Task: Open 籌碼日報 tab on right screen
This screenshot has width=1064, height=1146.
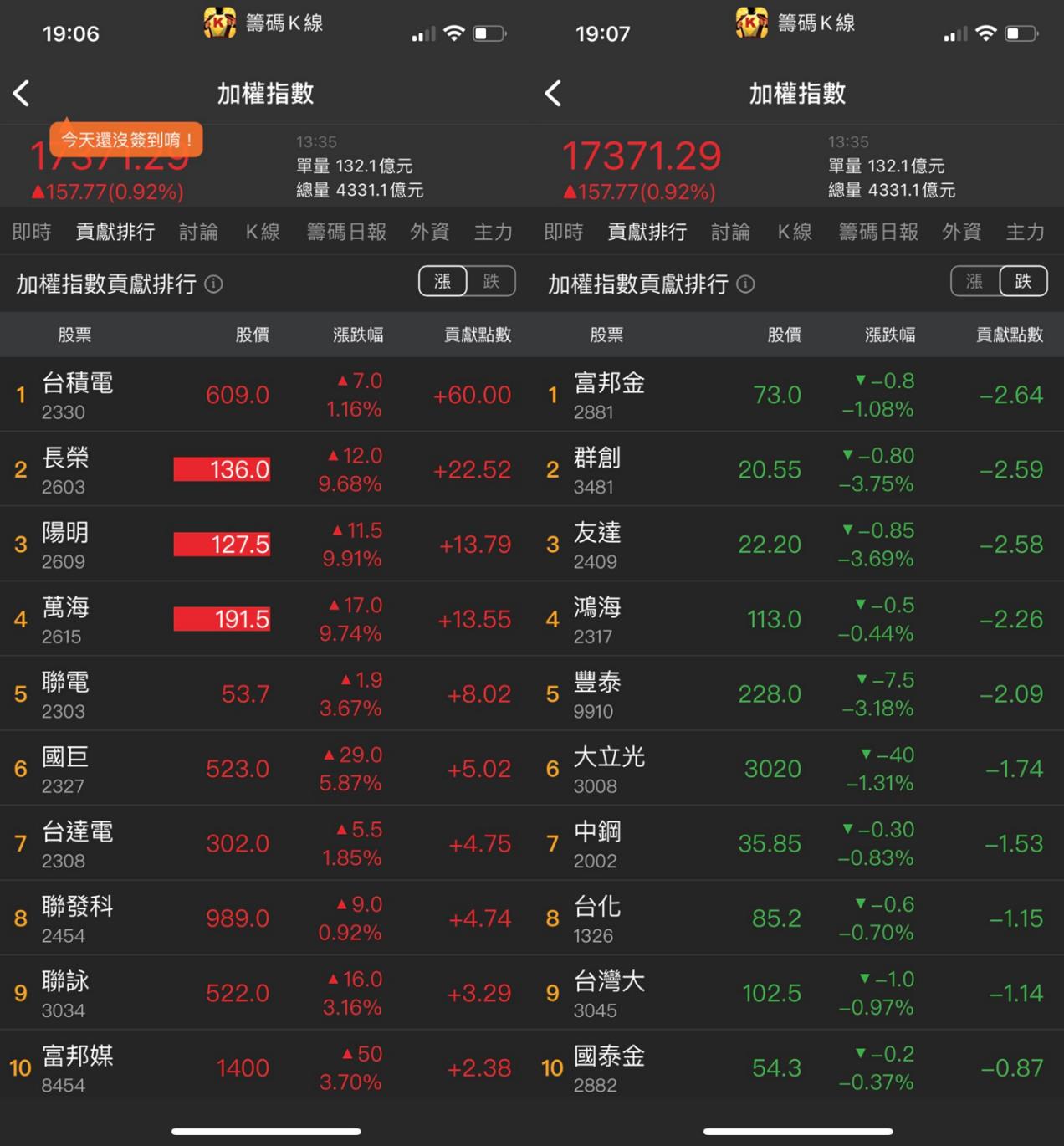Action: point(878,232)
